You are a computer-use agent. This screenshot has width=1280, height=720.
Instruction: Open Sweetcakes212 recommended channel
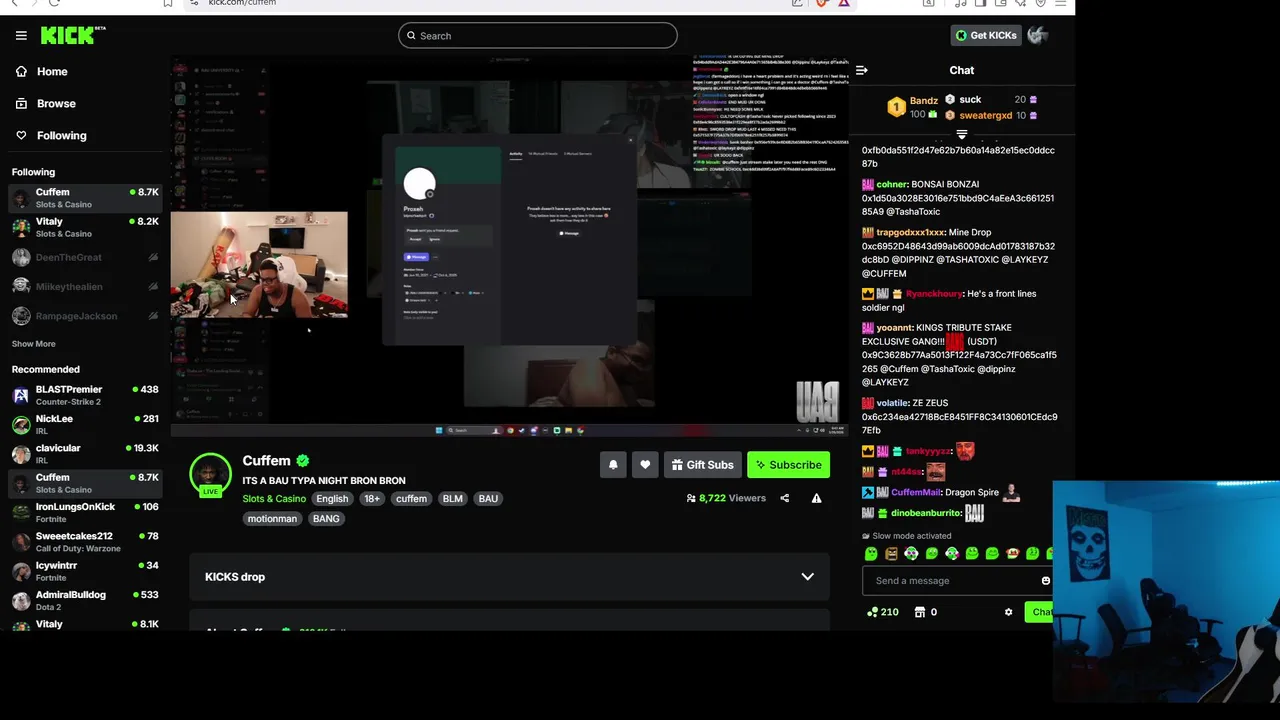(x=85, y=541)
